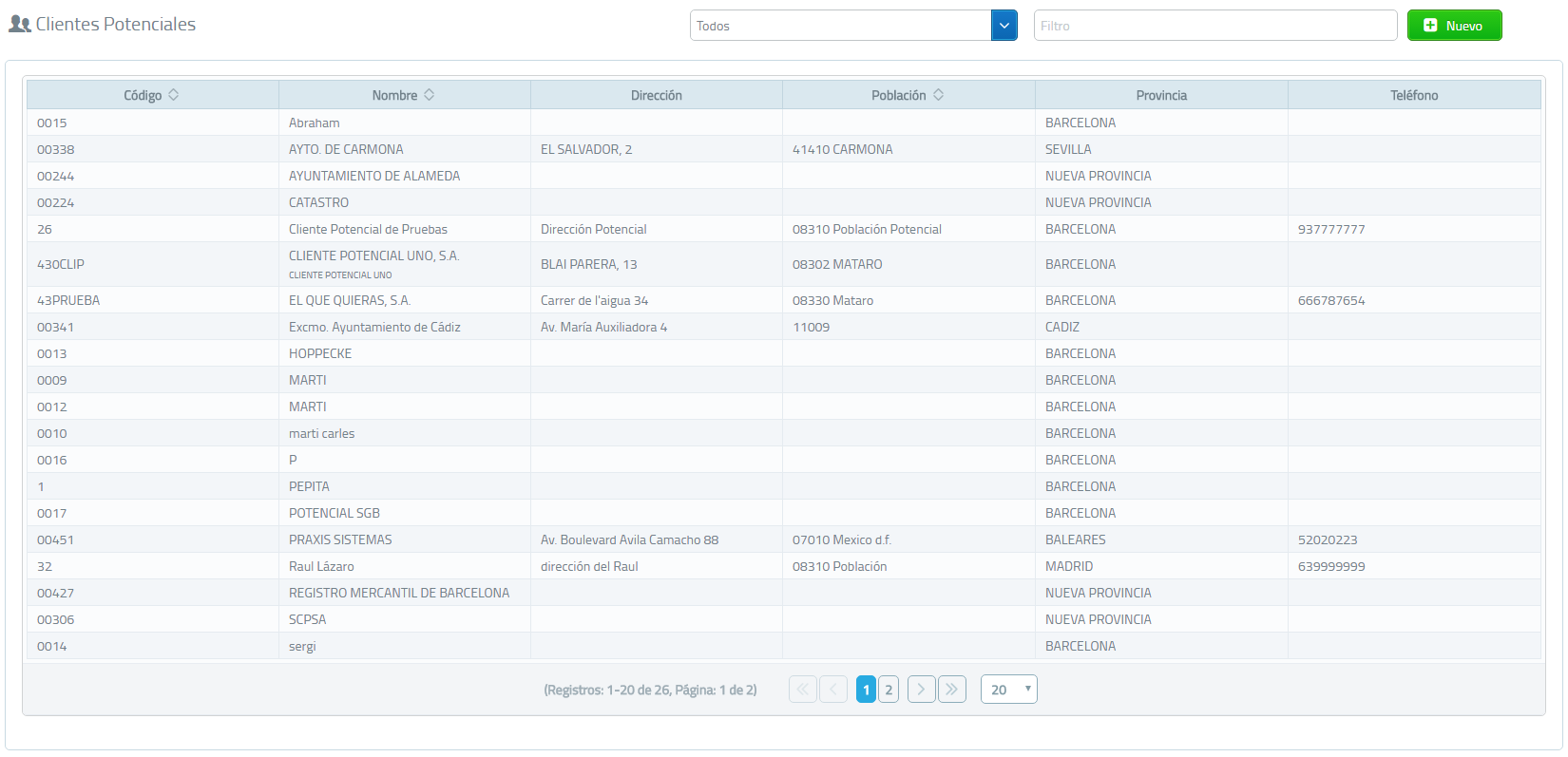The image size is (1568, 757).
Task: Select page 2 in pagination
Action: pyautogui.click(x=889, y=690)
